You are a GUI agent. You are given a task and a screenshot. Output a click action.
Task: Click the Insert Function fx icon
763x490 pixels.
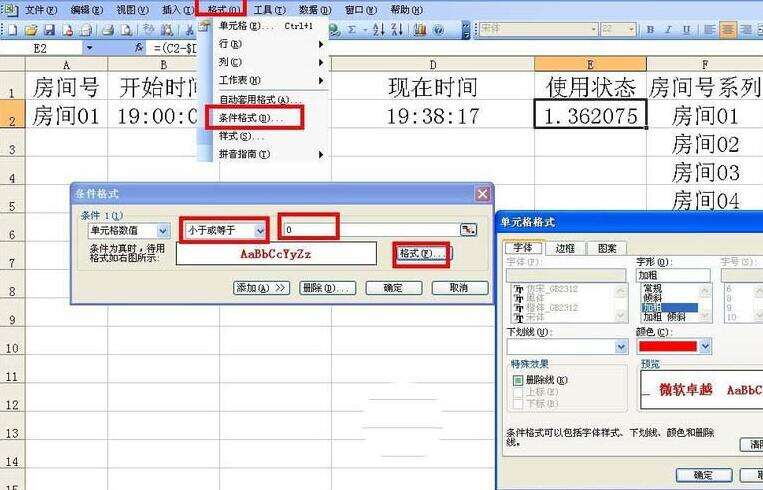[139, 48]
